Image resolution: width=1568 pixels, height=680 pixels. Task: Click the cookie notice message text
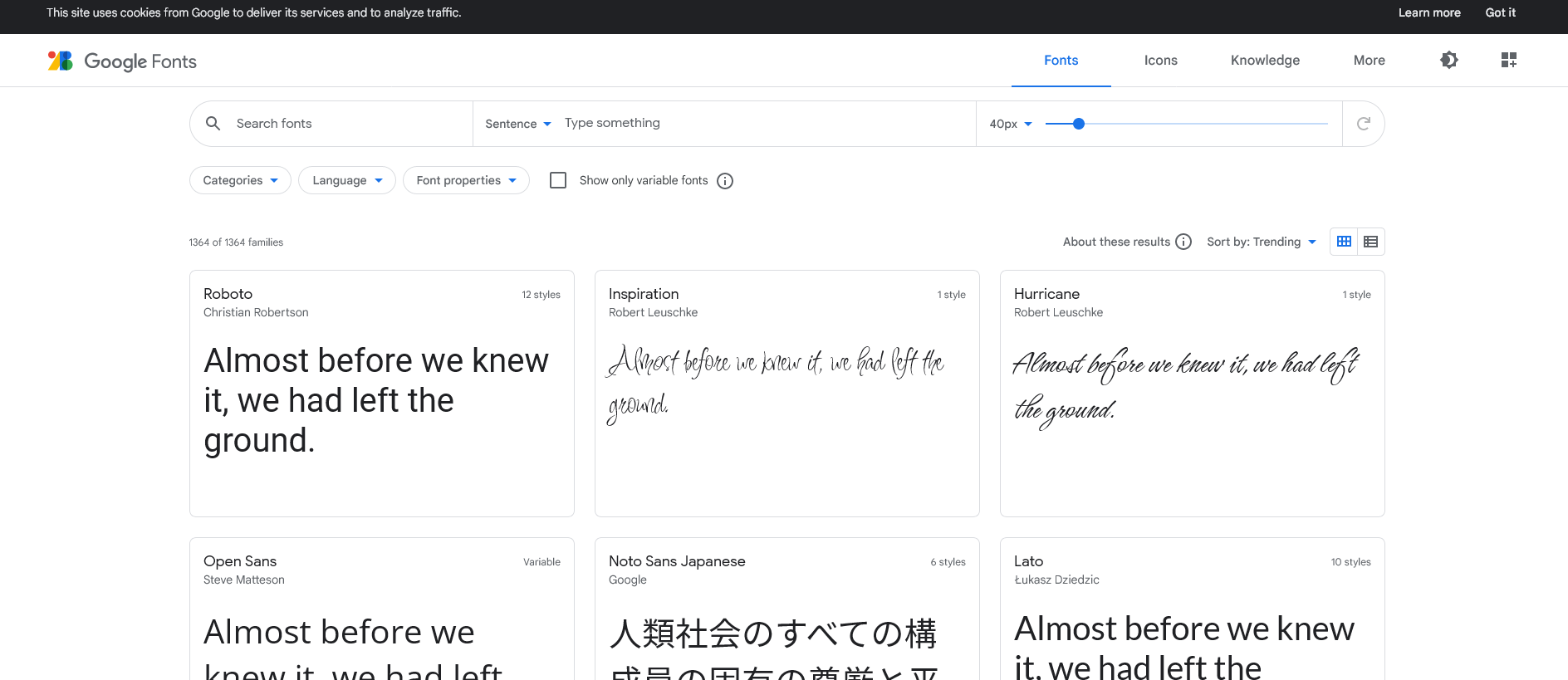tap(254, 12)
